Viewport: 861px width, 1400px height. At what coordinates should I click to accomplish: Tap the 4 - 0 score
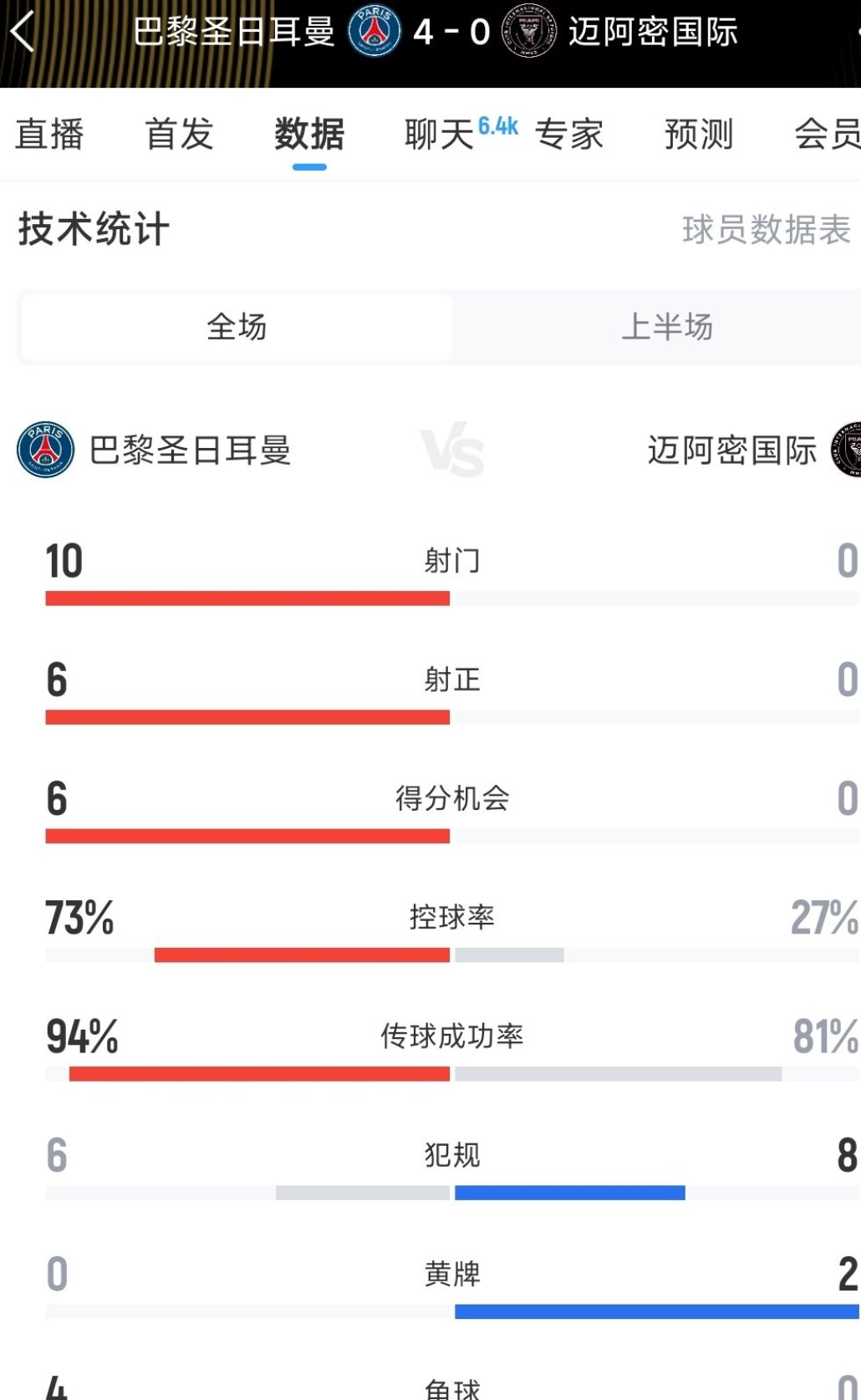(451, 32)
